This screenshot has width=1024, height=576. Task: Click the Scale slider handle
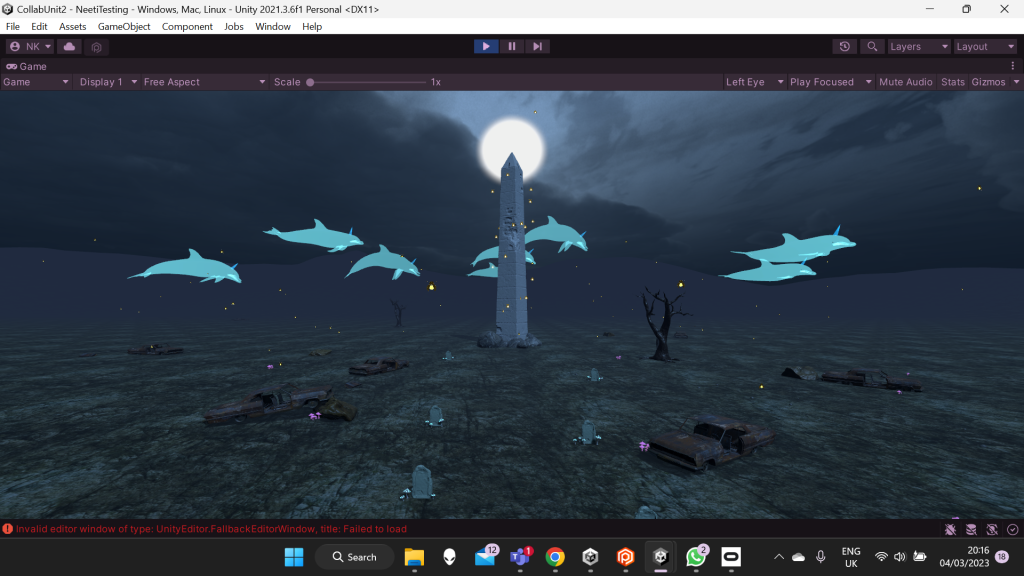pos(310,82)
